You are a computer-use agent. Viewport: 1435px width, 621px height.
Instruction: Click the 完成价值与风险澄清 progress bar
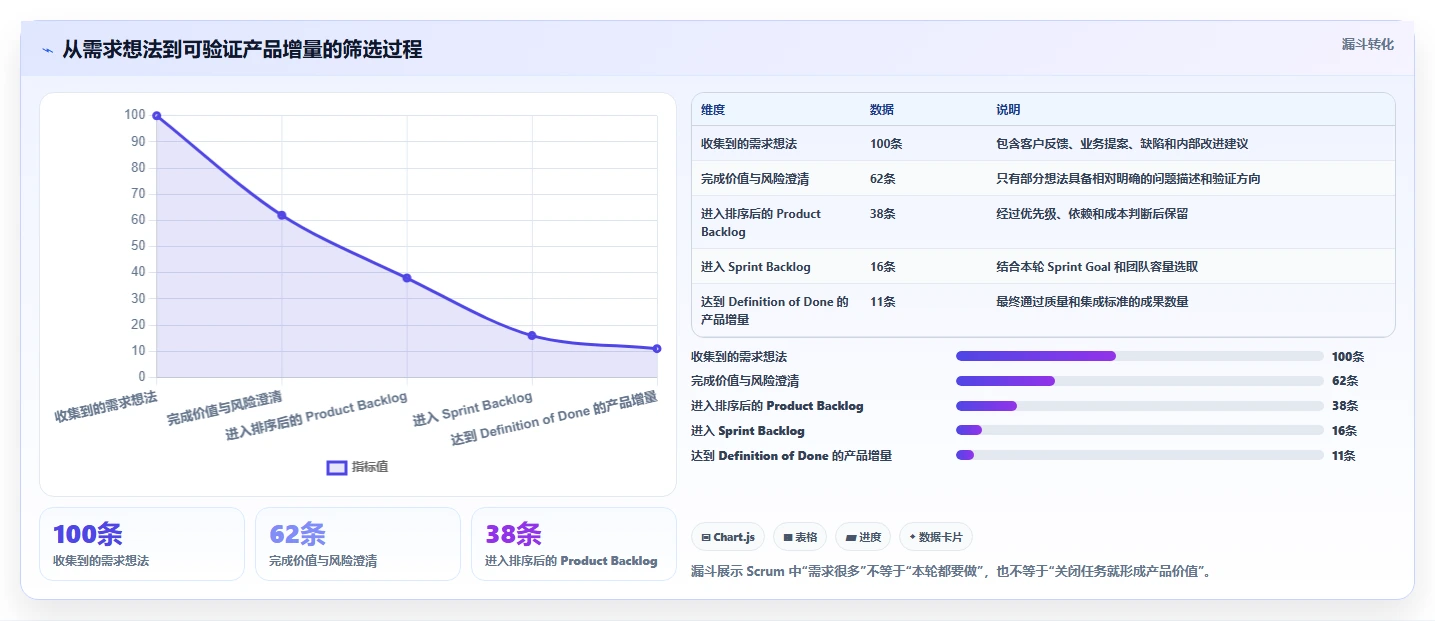point(1140,381)
